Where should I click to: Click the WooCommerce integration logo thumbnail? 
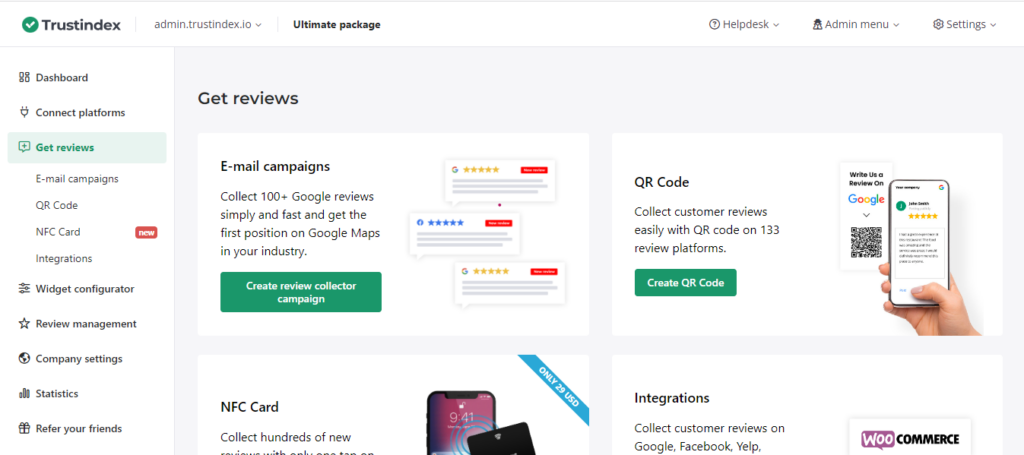pyautogui.click(x=909, y=438)
